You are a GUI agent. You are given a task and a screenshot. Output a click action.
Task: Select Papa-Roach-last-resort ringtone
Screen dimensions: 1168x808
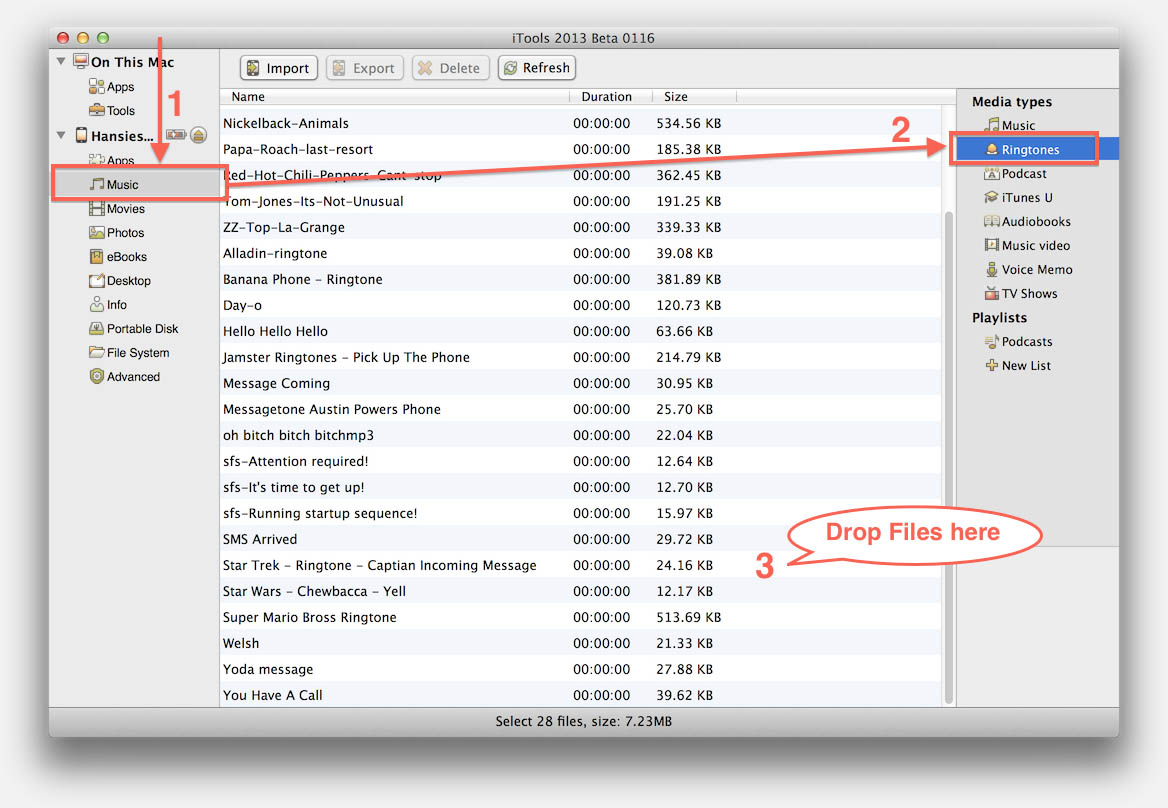[x=581, y=149]
